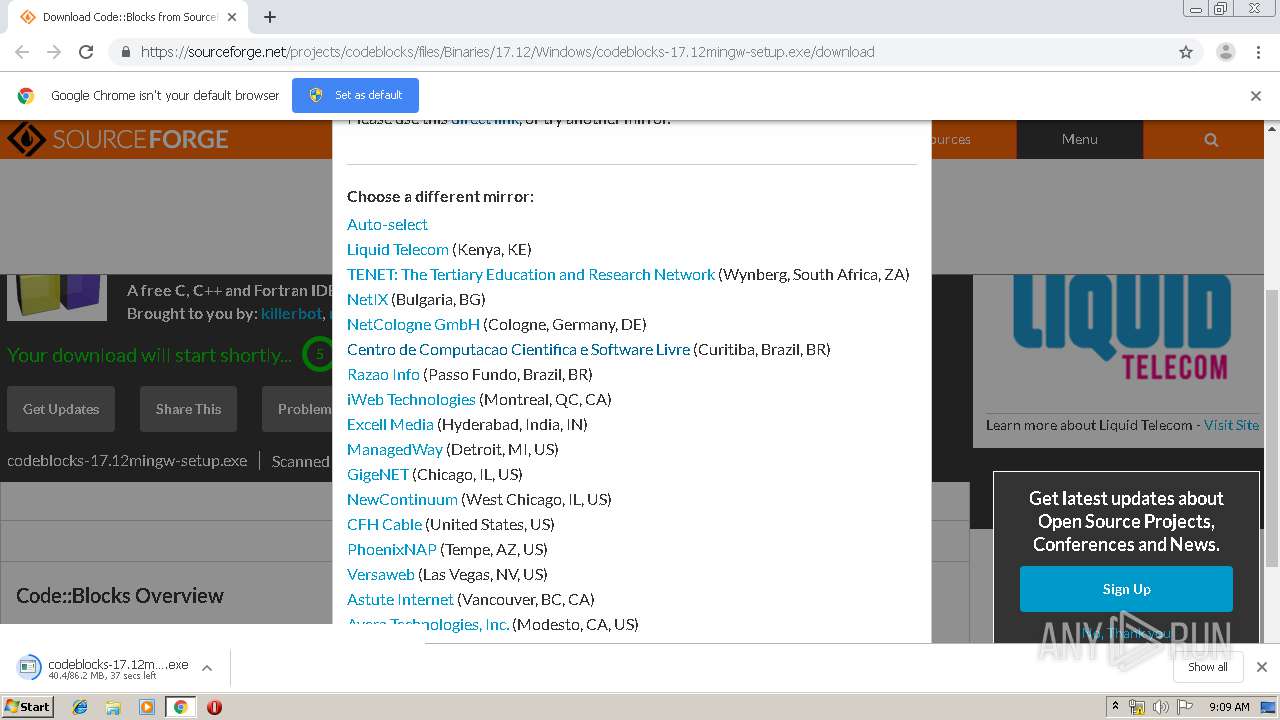This screenshot has height=720, width=1280.
Task: Bookmark this page with the star icon
Action: pos(1186,52)
